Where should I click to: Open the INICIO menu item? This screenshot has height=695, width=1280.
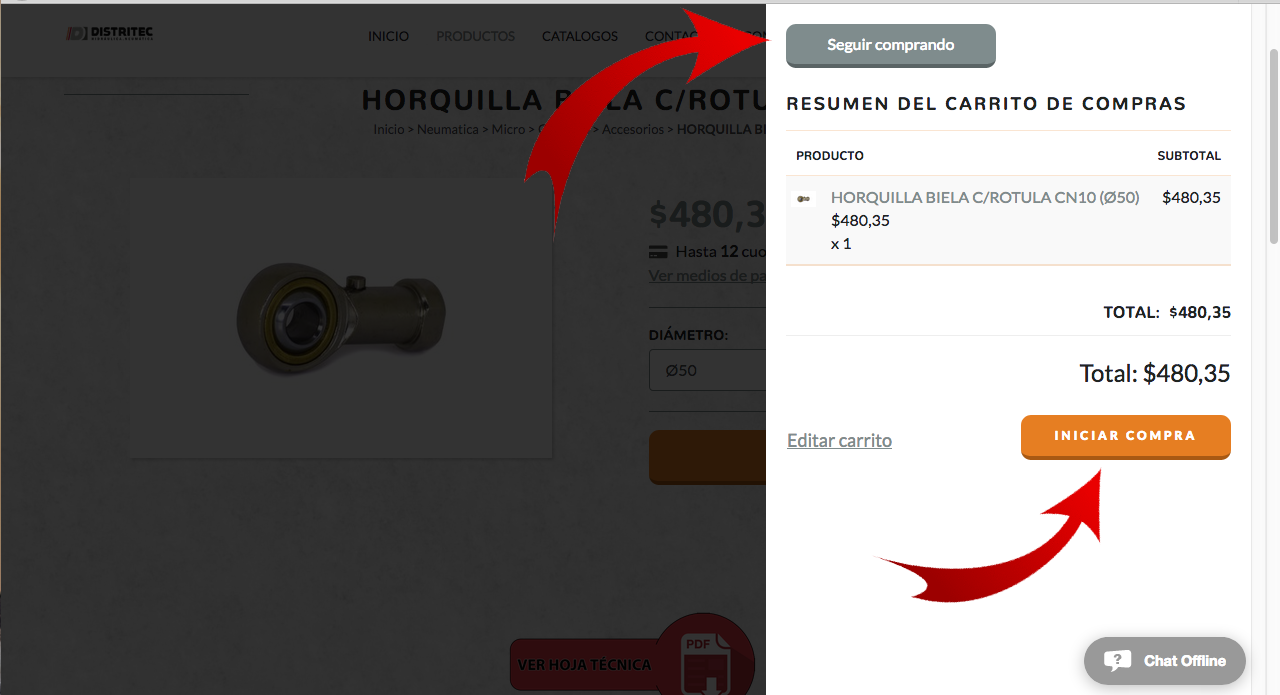388,36
